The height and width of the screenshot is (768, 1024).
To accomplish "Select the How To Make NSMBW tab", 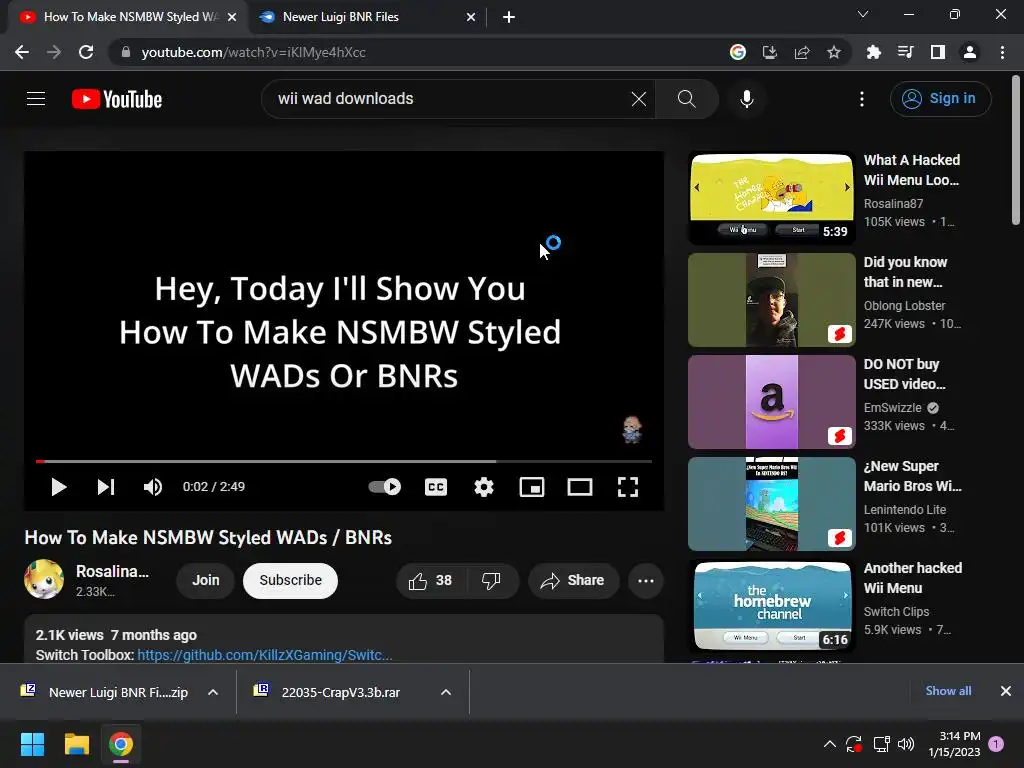I will [127, 17].
